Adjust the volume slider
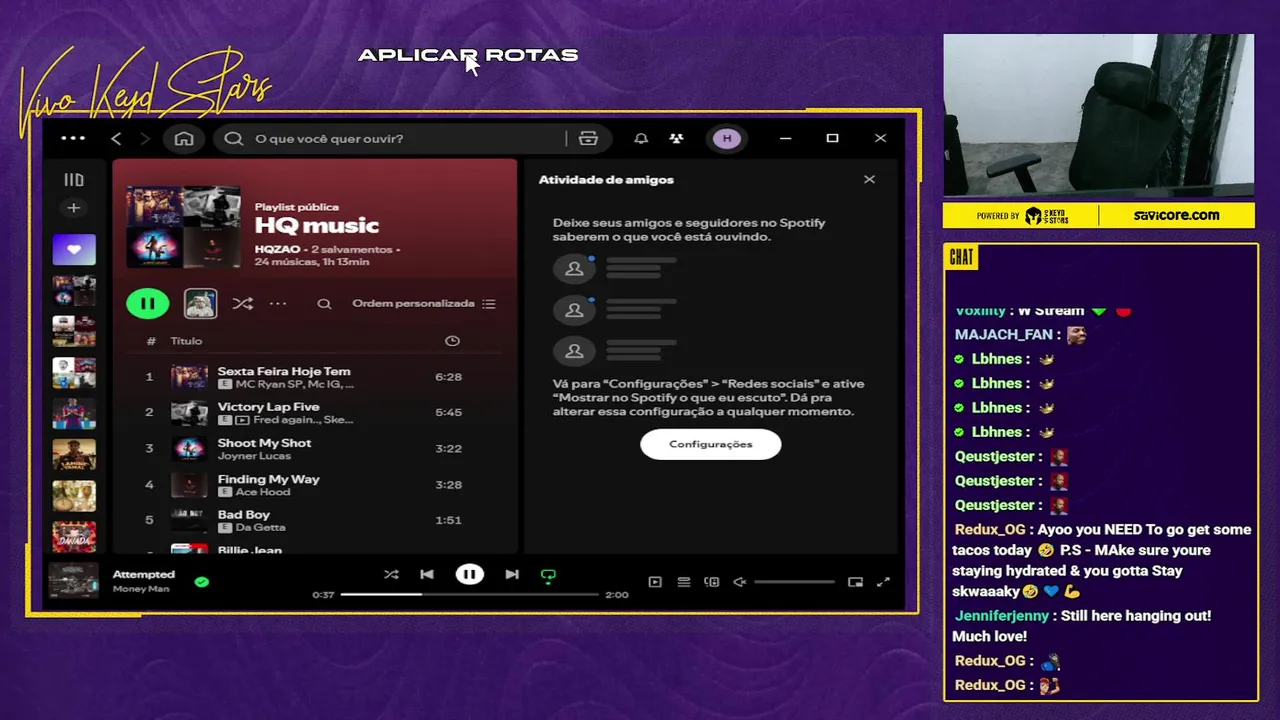This screenshot has height=720, width=1280. click(x=794, y=581)
